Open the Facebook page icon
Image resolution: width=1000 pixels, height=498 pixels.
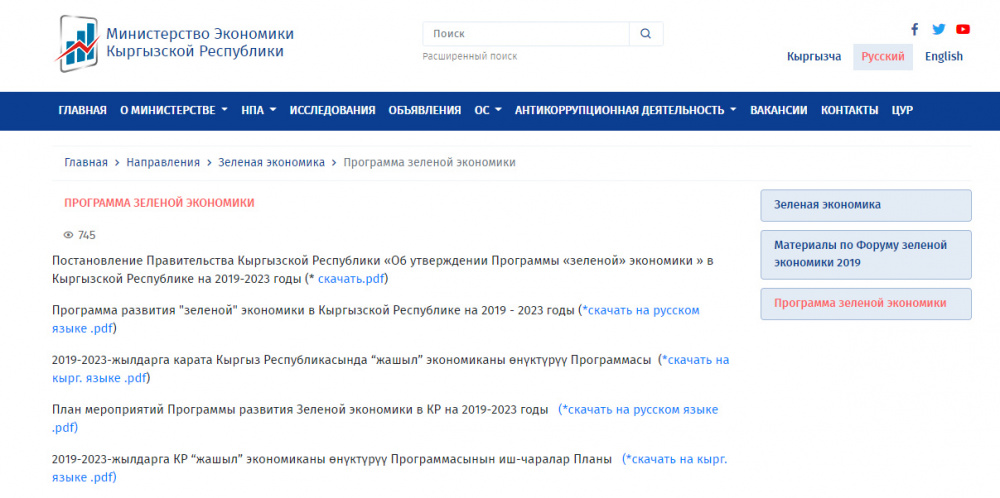click(914, 29)
